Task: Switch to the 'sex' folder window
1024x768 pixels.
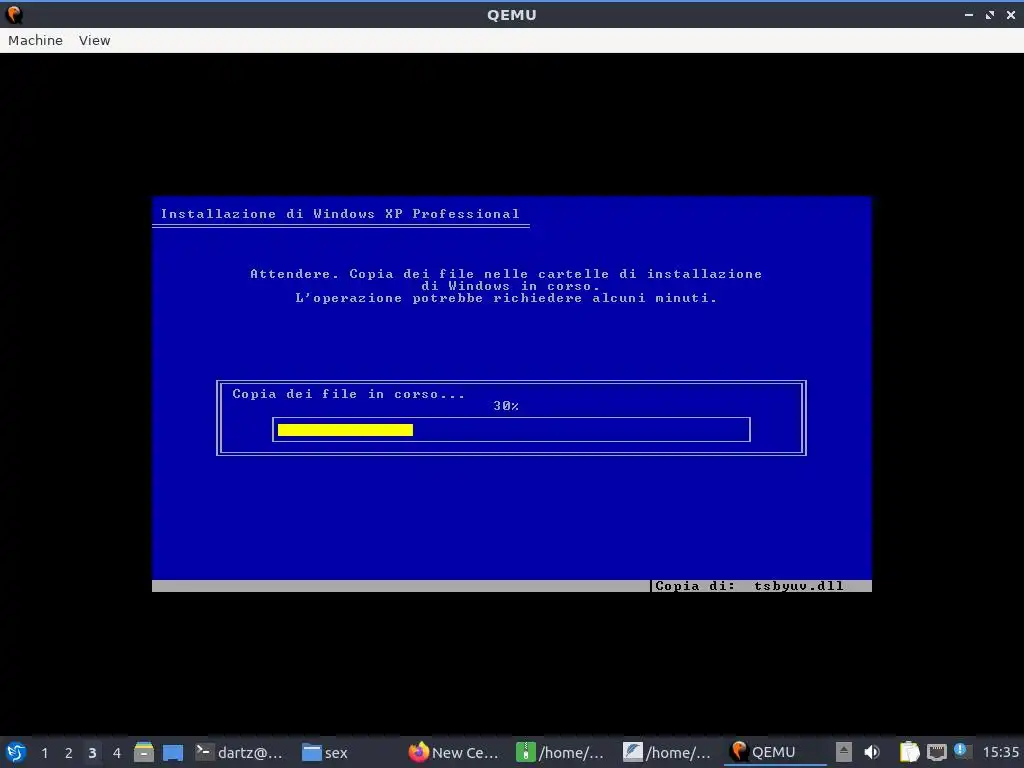Action: (x=325, y=752)
